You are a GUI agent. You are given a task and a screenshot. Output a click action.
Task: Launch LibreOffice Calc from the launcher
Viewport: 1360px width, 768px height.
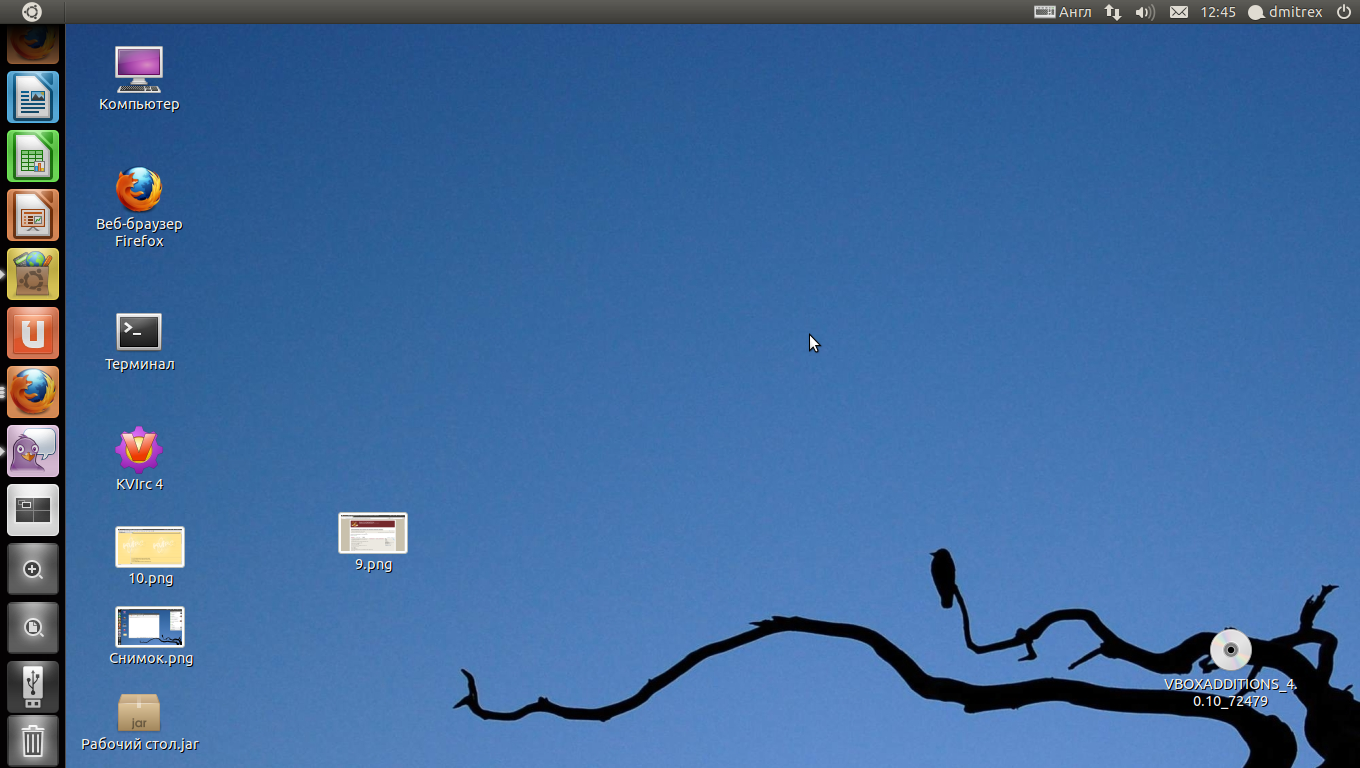click(x=33, y=156)
